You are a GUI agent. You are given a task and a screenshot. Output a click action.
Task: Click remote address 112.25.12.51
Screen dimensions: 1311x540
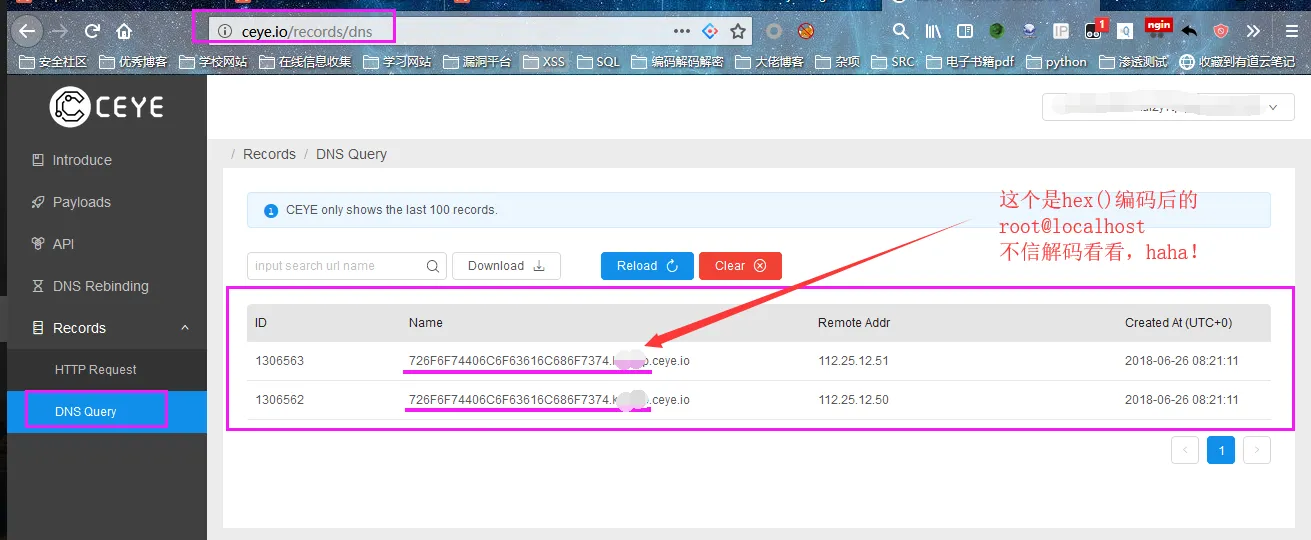(853, 361)
